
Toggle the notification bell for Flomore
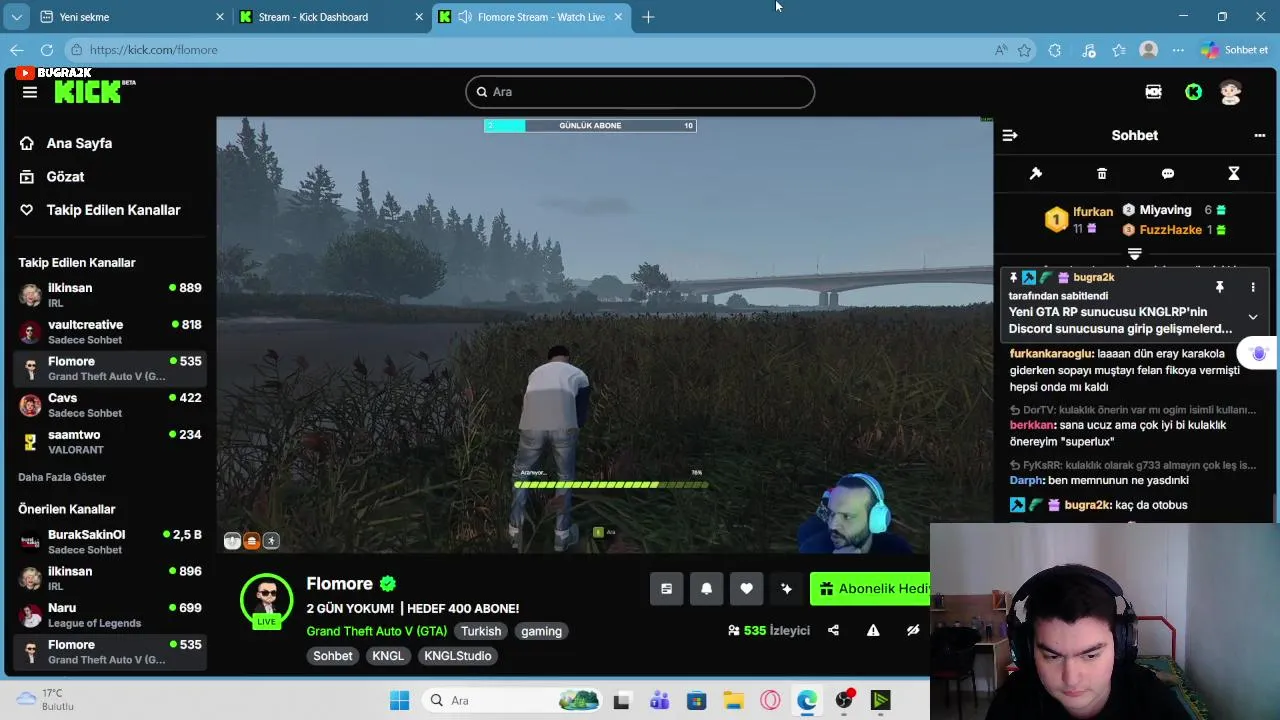point(706,589)
